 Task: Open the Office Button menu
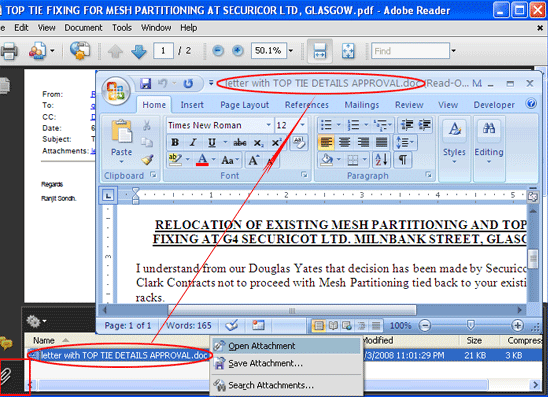tap(116, 91)
